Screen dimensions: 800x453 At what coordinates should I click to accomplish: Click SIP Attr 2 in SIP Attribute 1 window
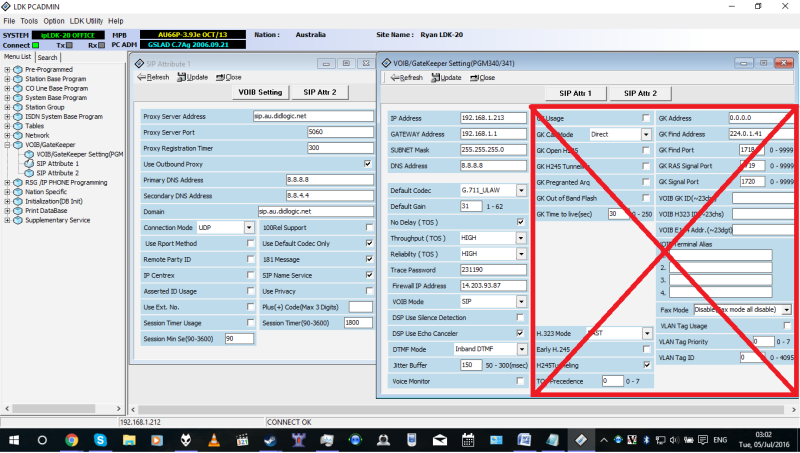click(x=320, y=92)
